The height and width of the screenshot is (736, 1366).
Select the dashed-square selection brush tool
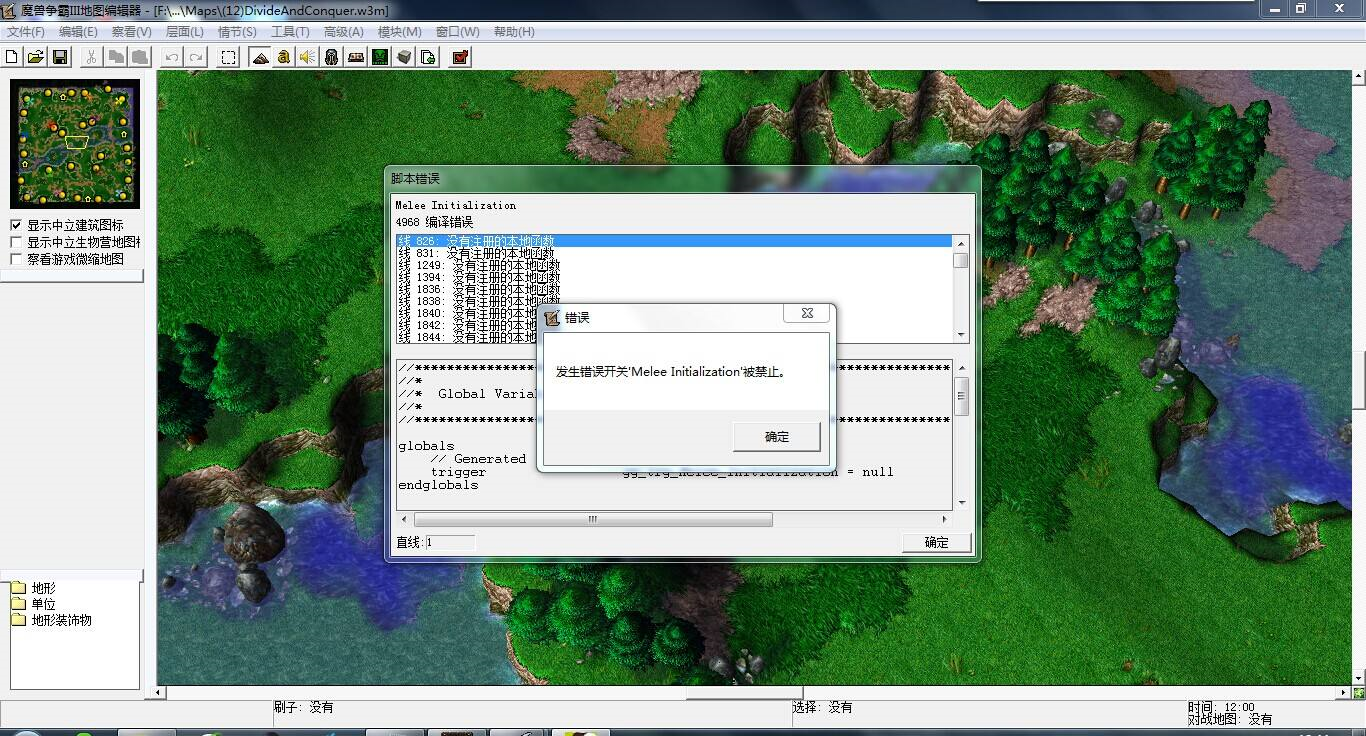tap(229, 57)
